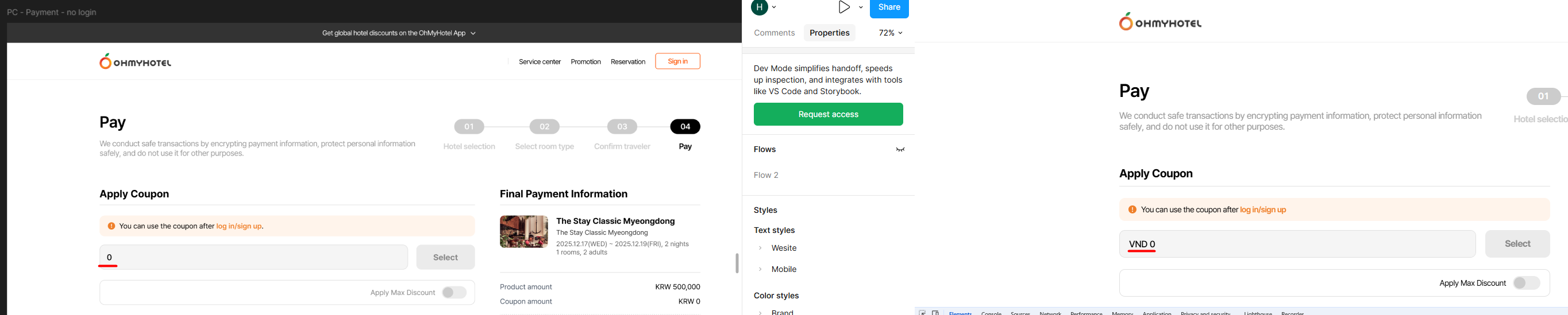Click the DevTools inspect element icon

tap(923, 313)
